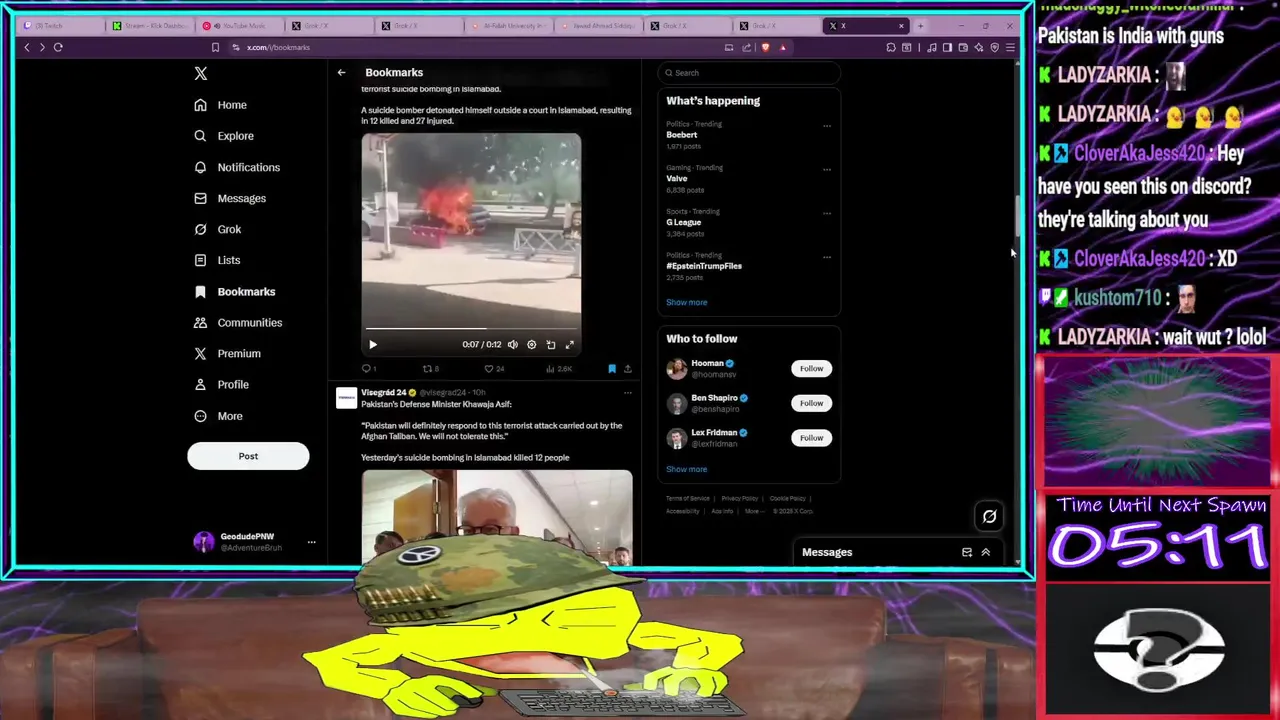Play the burning car video
Screen dimensions: 1280x720
click(x=373, y=344)
